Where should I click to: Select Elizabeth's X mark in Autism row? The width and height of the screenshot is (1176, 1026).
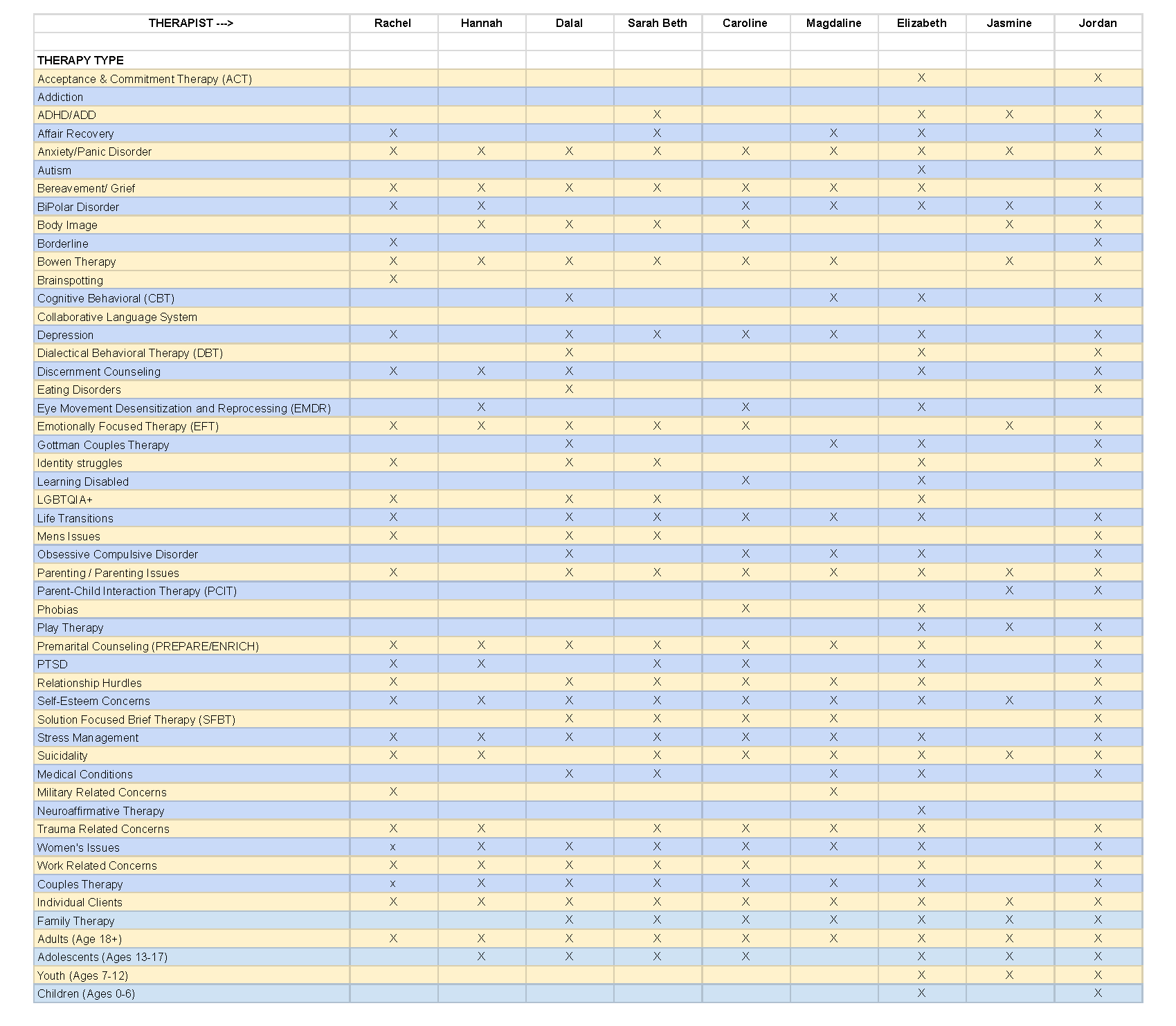(x=921, y=170)
